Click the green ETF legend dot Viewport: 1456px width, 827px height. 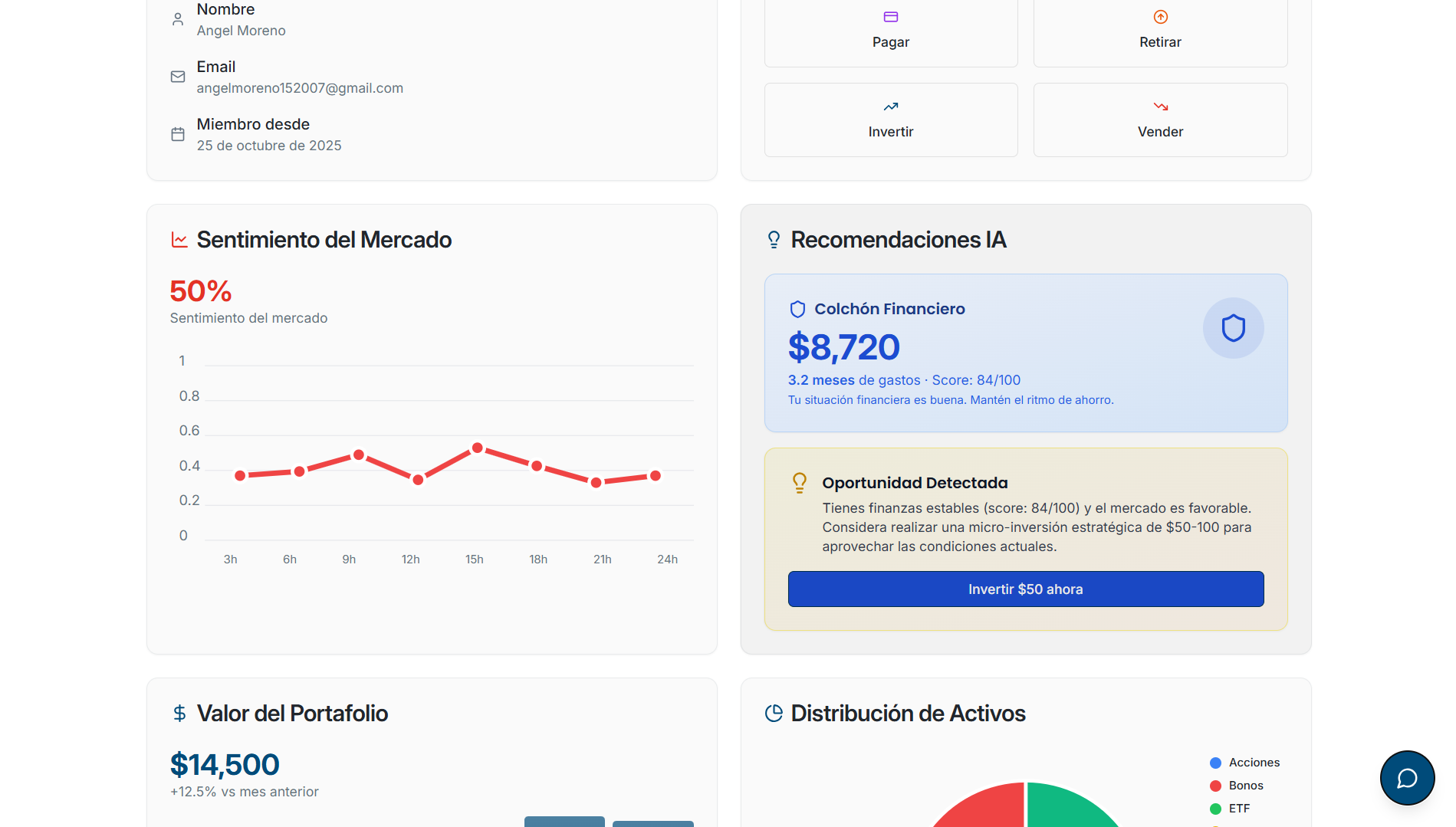(x=1215, y=809)
